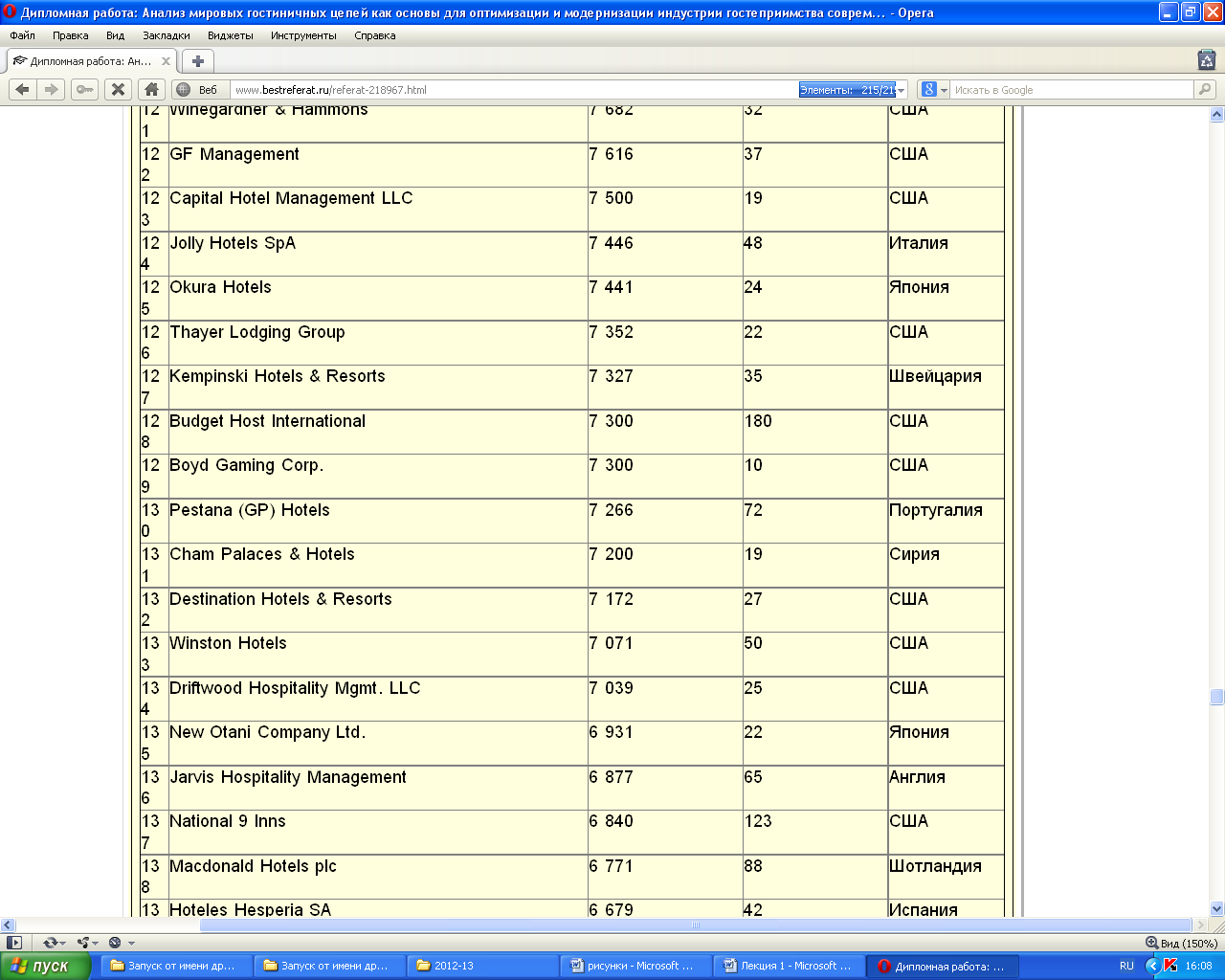Image resolution: width=1225 pixels, height=980 pixels.
Task: Click the Driftwood Hospitality Mgmt. LLC cell
Action: [x=378, y=699]
